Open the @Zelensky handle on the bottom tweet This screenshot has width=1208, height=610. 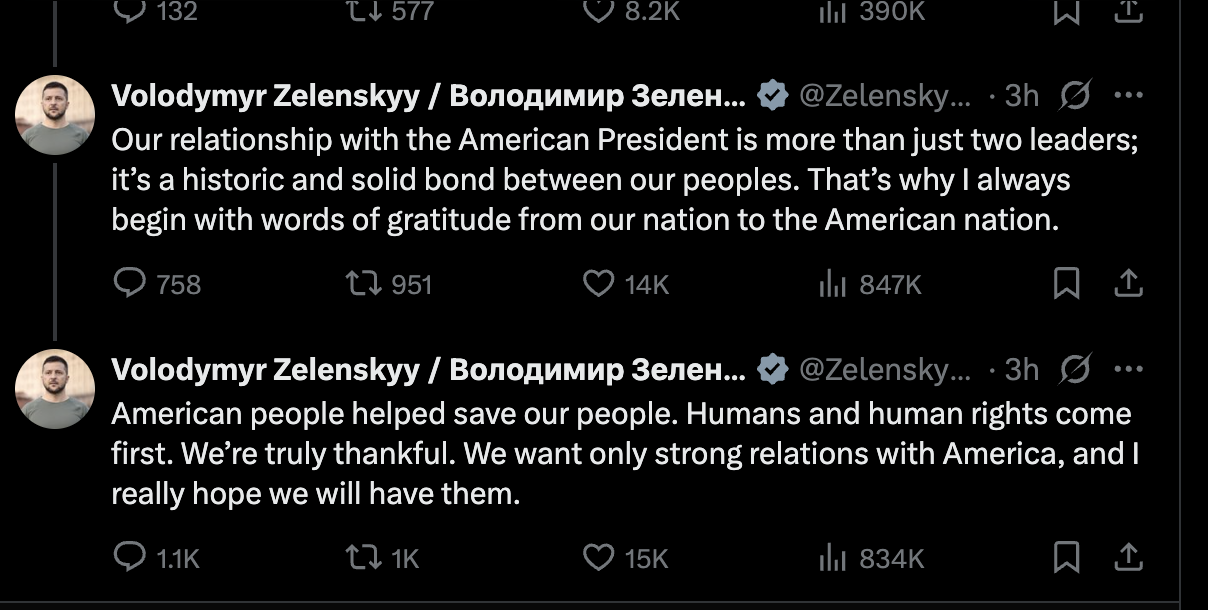(884, 370)
